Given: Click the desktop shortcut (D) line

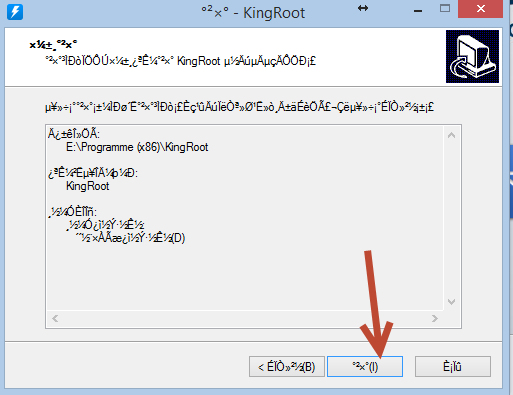Looking at the screenshot, I should [x=130, y=238].
